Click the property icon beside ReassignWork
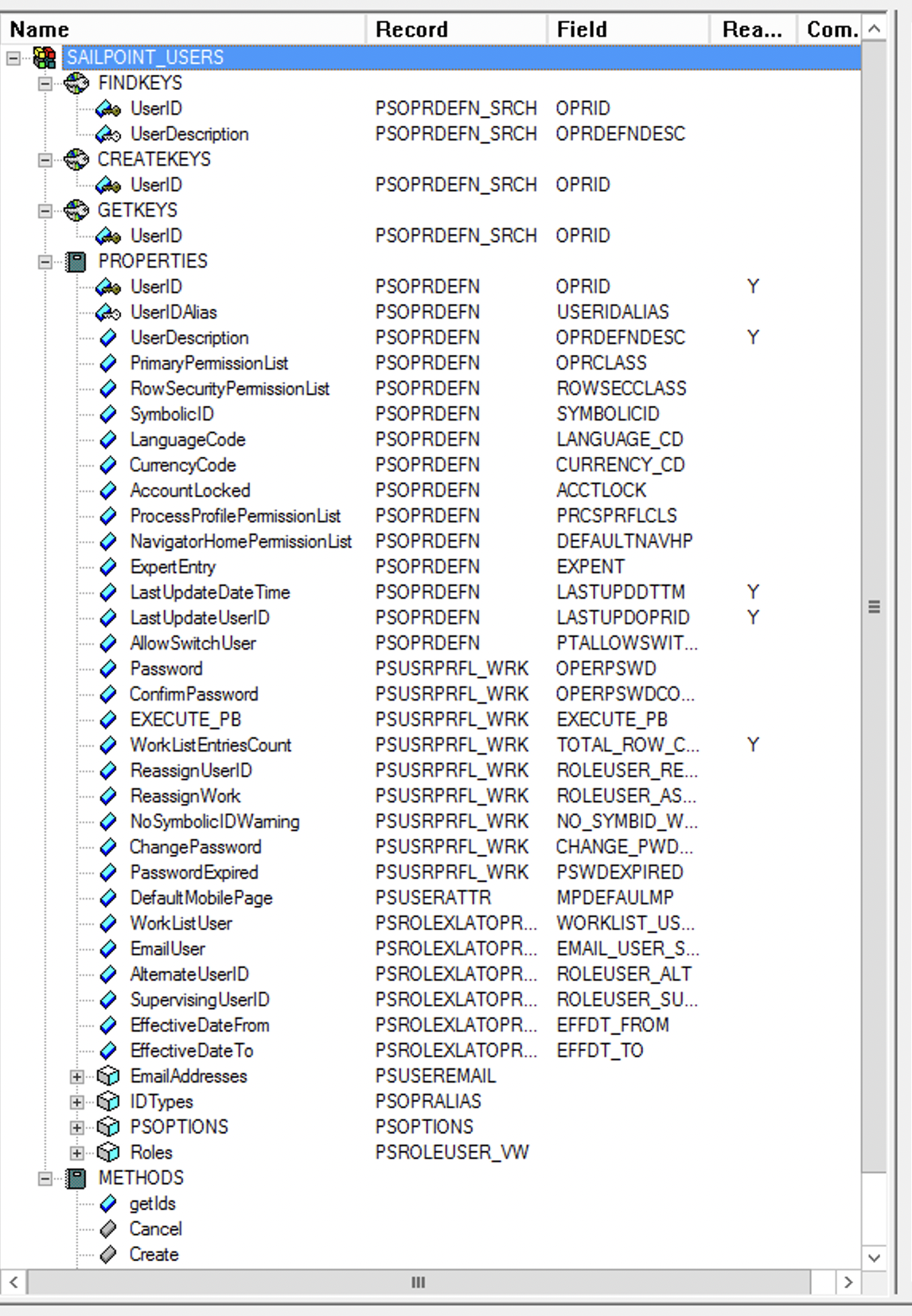This screenshot has height=1316, width=912. pos(108,796)
